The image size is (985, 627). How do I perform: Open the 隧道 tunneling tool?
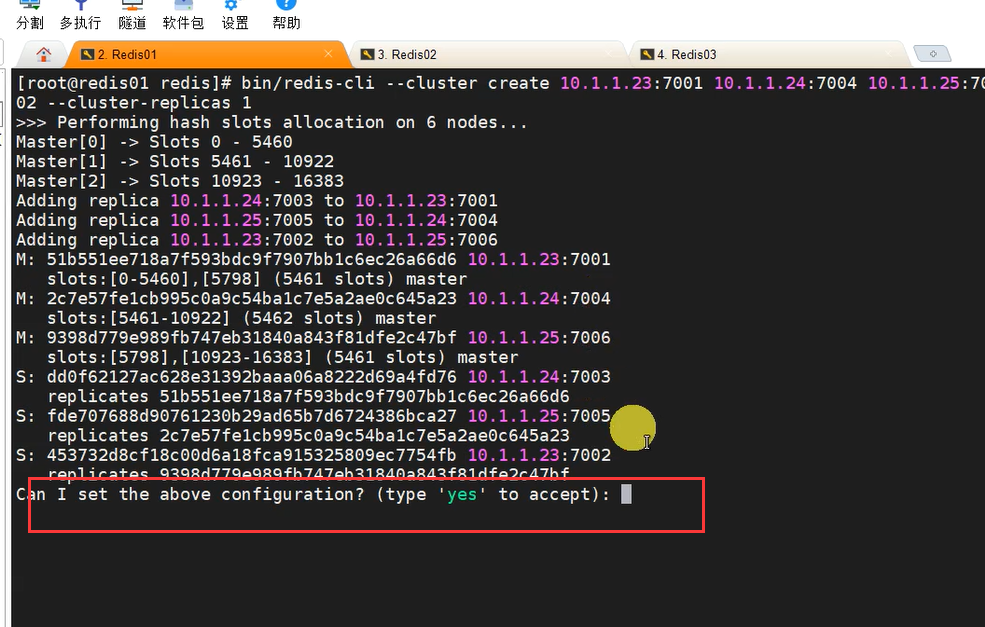[x=132, y=16]
